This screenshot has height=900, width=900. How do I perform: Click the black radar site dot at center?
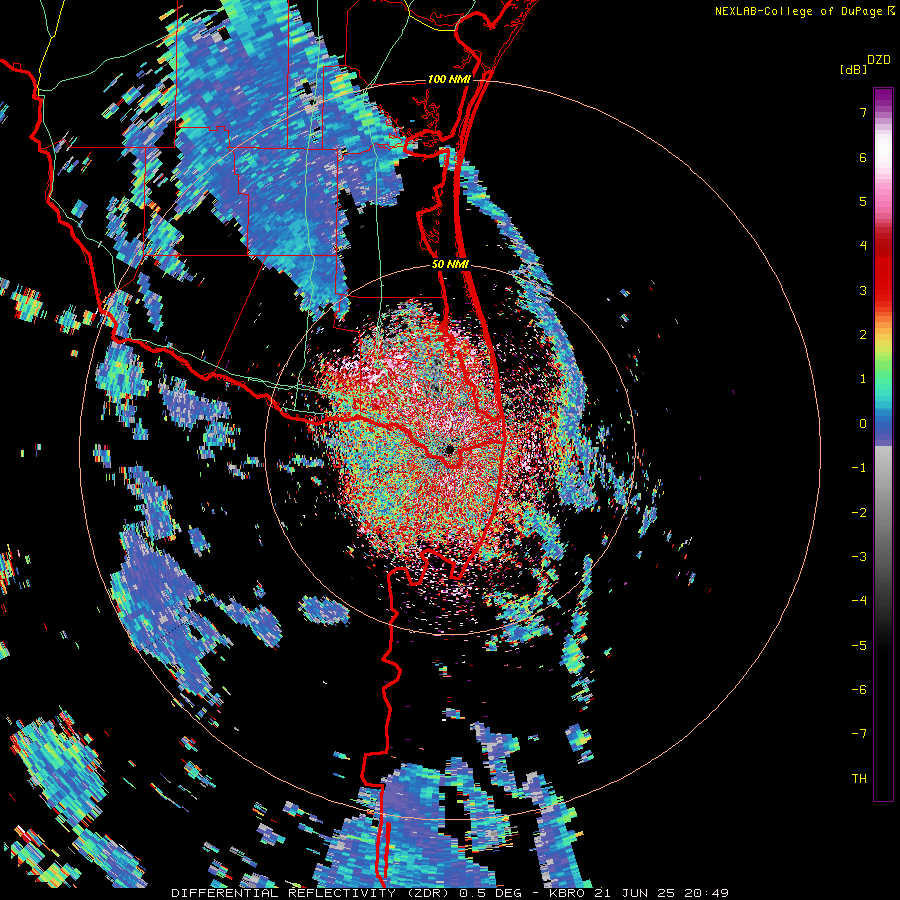click(450, 449)
